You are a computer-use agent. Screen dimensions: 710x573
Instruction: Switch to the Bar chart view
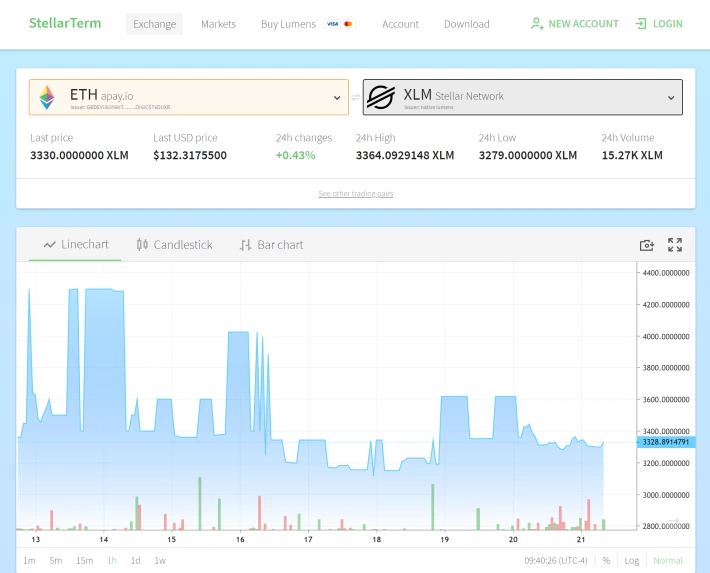click(271, 245)
